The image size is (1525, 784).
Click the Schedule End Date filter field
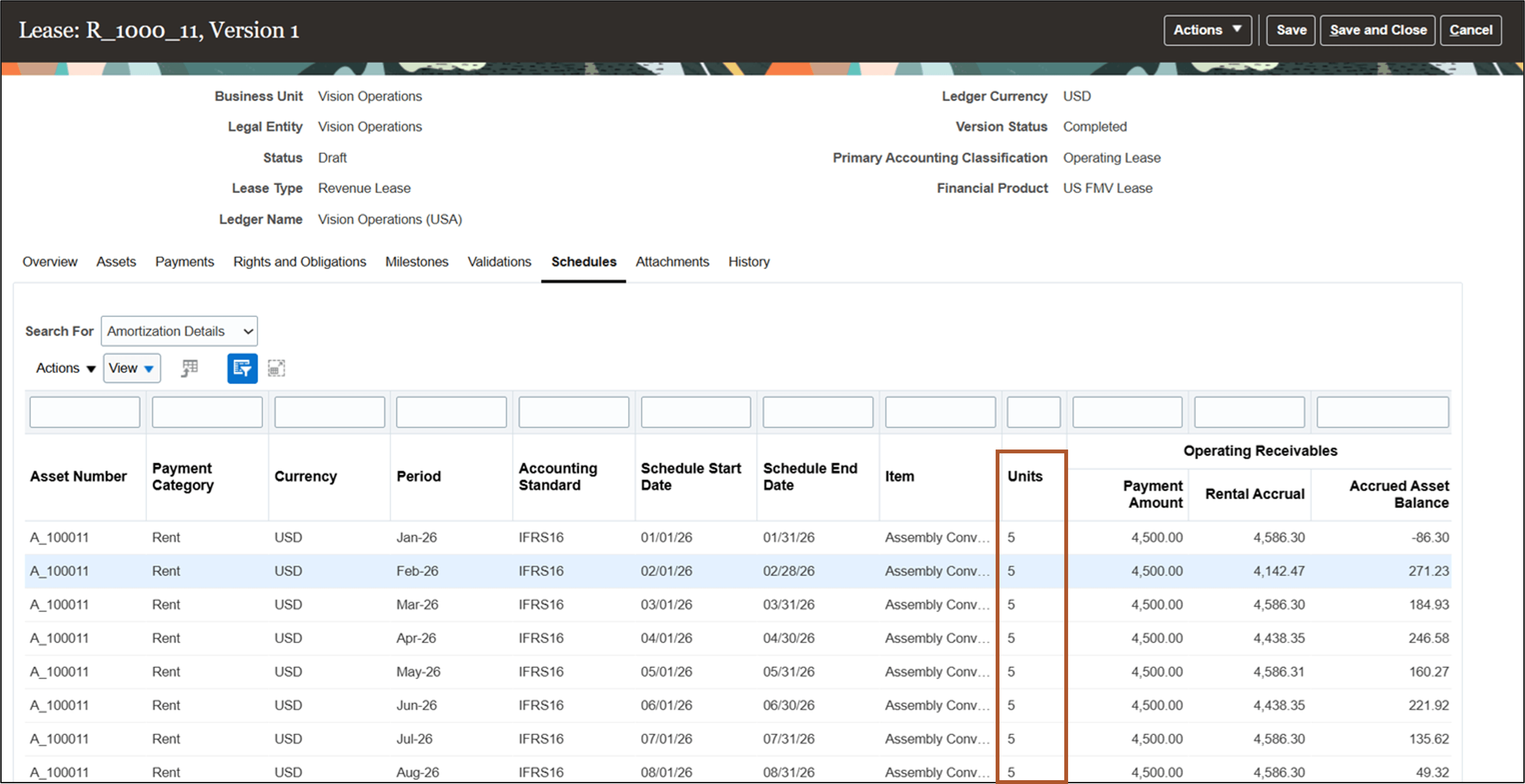click(x=817, y=412)
